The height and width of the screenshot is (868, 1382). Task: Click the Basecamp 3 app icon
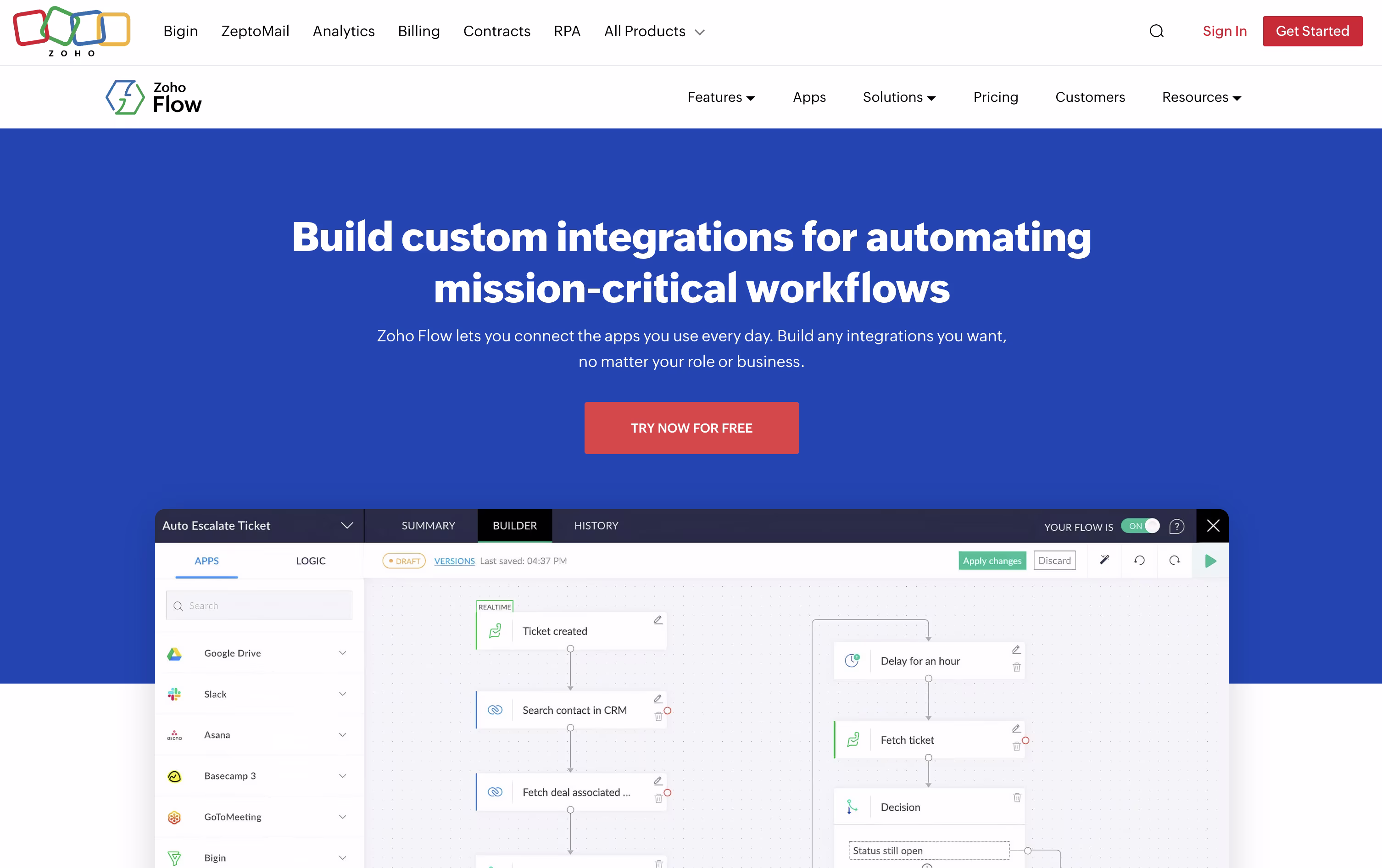[174, 776]
